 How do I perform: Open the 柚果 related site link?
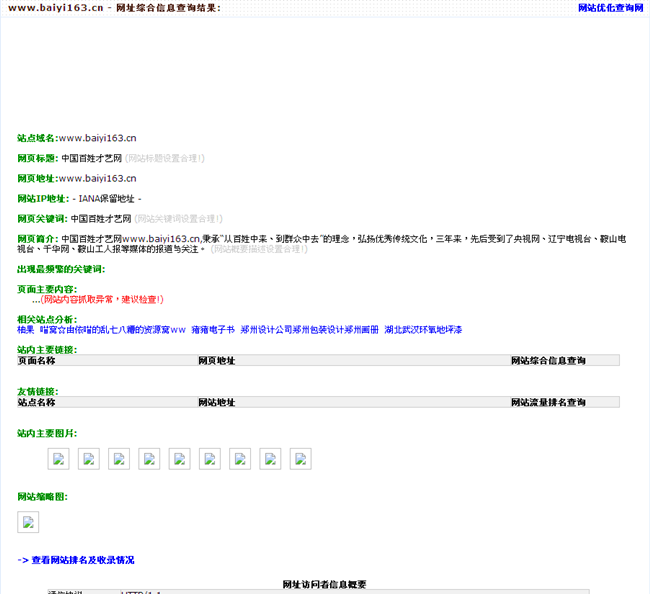coord(26,329)
